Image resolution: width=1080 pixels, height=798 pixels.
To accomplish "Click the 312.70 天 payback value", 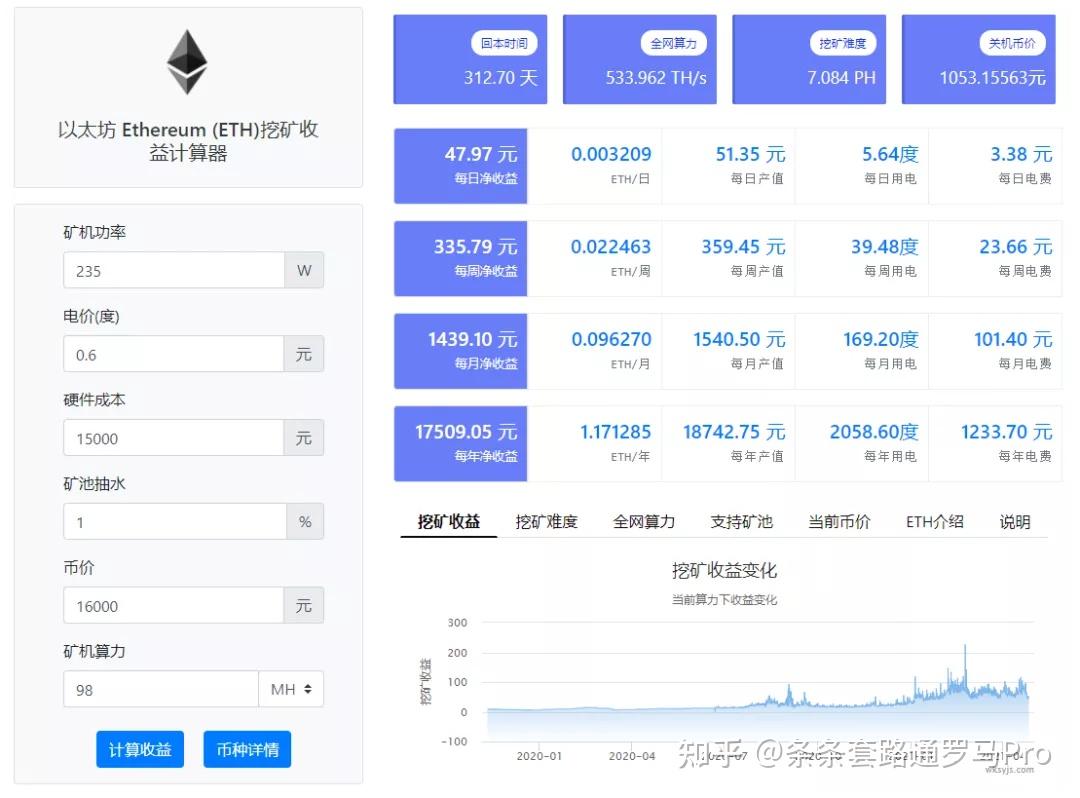I will tap(501, 78).
